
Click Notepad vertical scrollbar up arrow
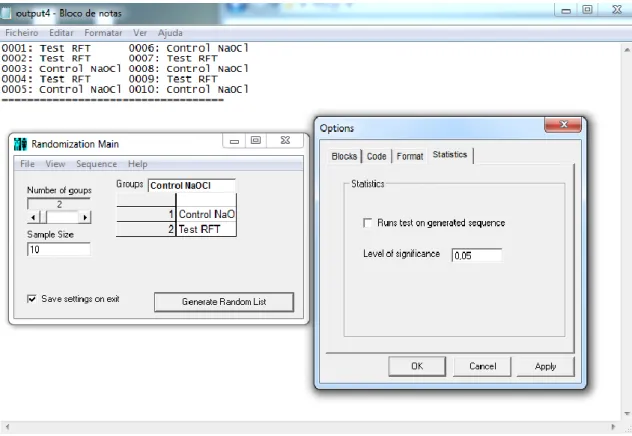(x=627, y=50)
